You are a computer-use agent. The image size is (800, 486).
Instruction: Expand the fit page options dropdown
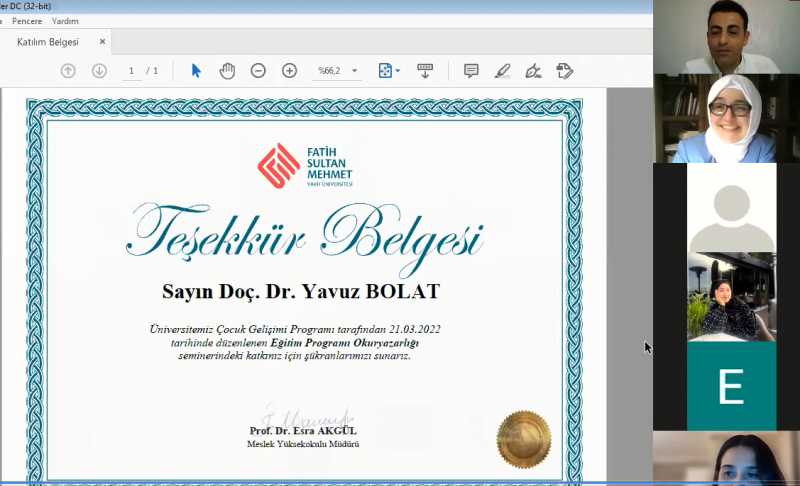(398, 71)
